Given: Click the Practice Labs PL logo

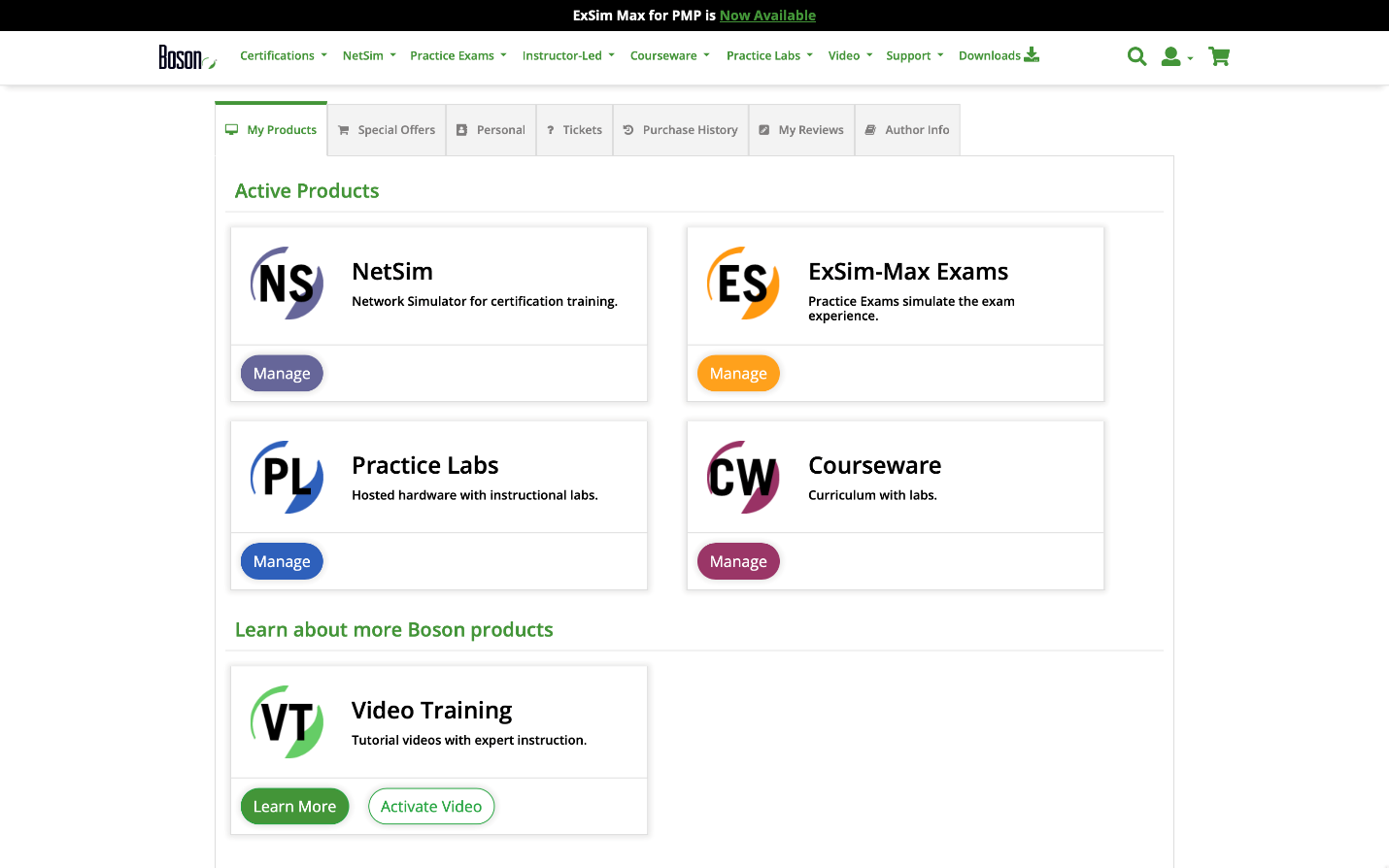Looking at the screenshot, I should (x=287, y=477).
